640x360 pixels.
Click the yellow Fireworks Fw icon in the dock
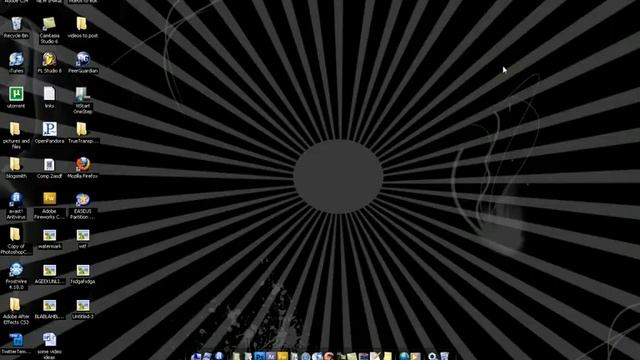[x=282, y=356]
